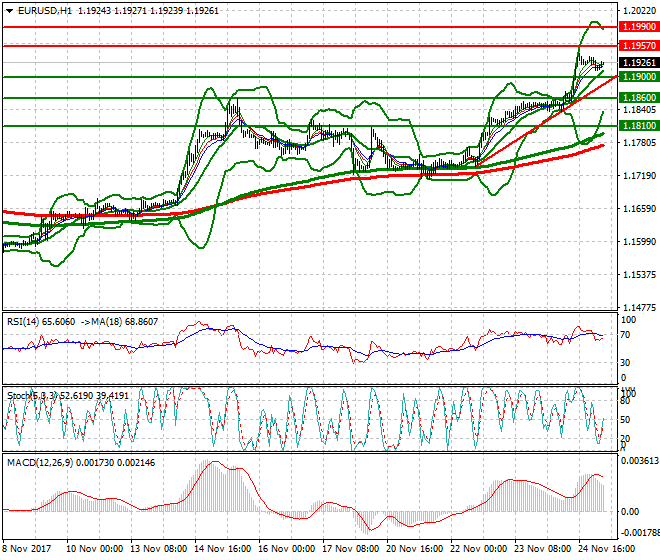Click the 8 Nov 2017 time axis label

(x=27, y=549)
